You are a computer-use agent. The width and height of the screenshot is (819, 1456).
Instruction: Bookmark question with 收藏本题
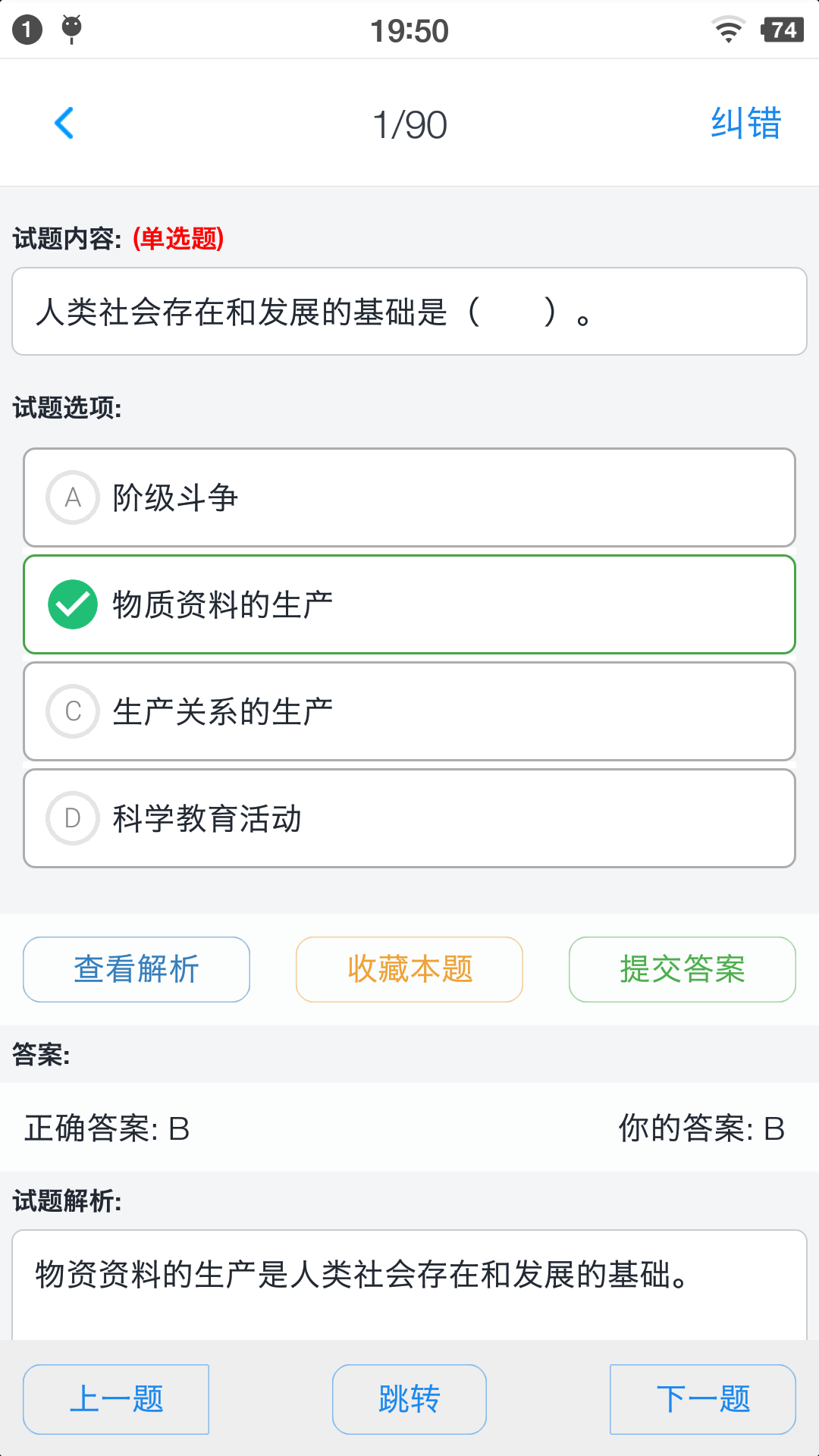409,969
